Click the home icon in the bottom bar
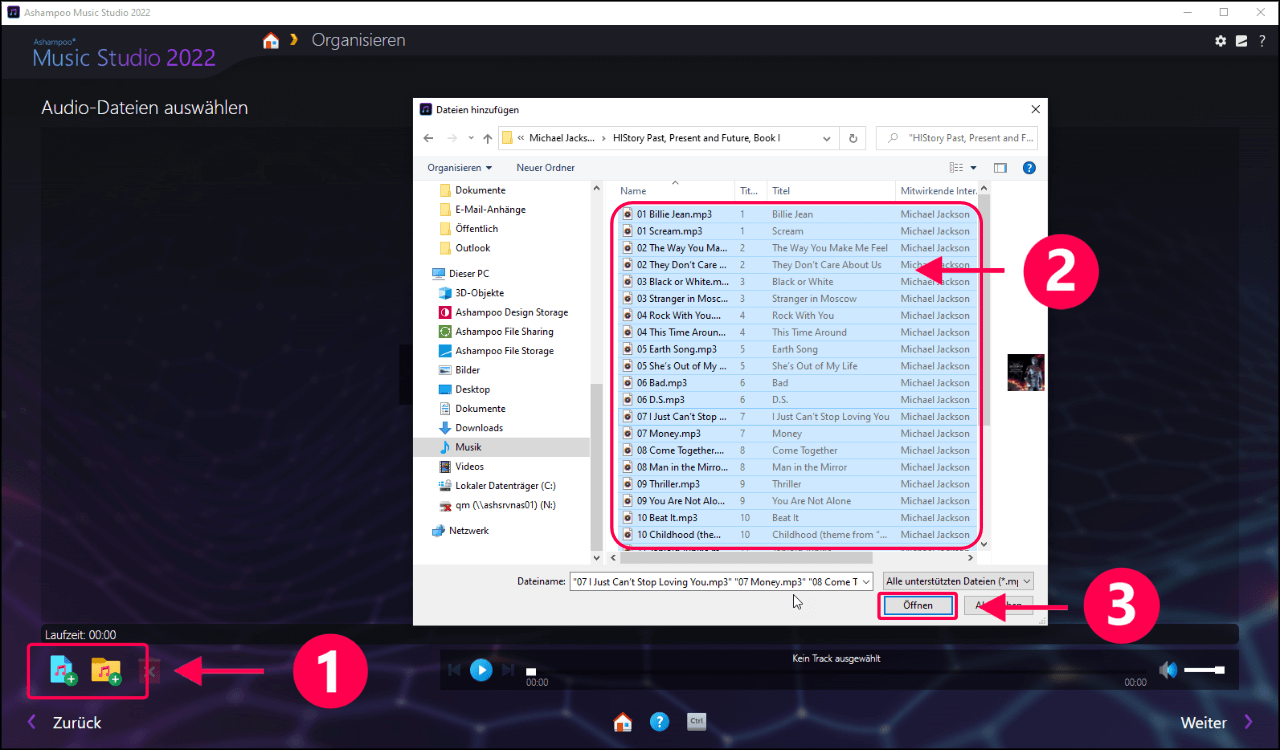This screenshot has height=750, width=1280. [x=623, y=721]
